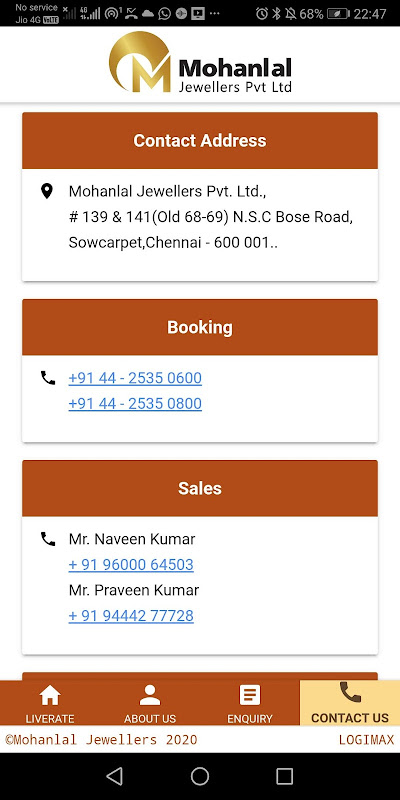Tap the Mohanlal Jewellers gold logo
Screen dimensions: 400x800
(139, 62)
